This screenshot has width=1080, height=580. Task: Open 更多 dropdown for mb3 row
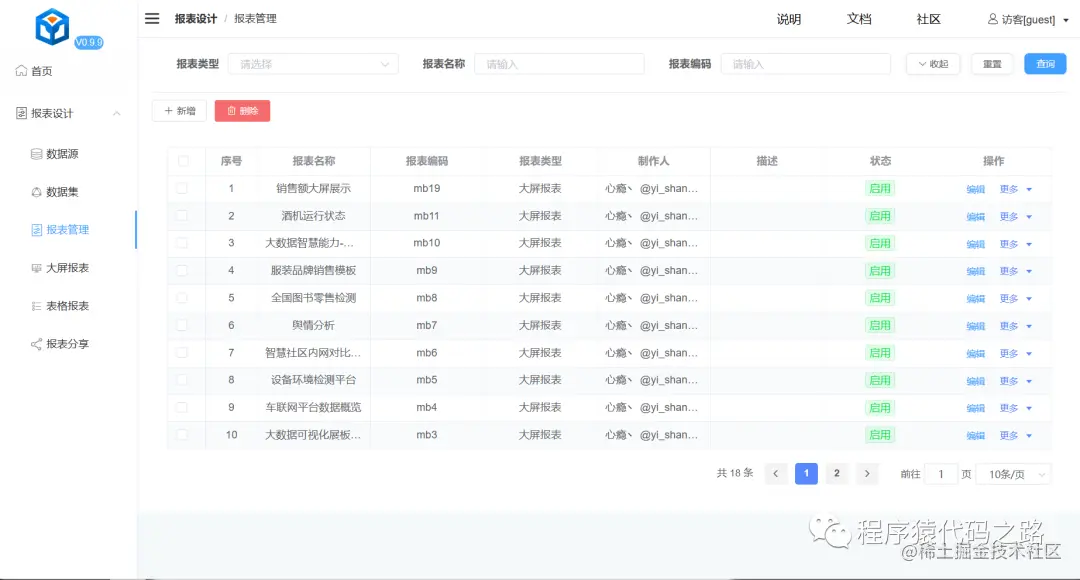pyautogui.click(x=1016, y=436)
